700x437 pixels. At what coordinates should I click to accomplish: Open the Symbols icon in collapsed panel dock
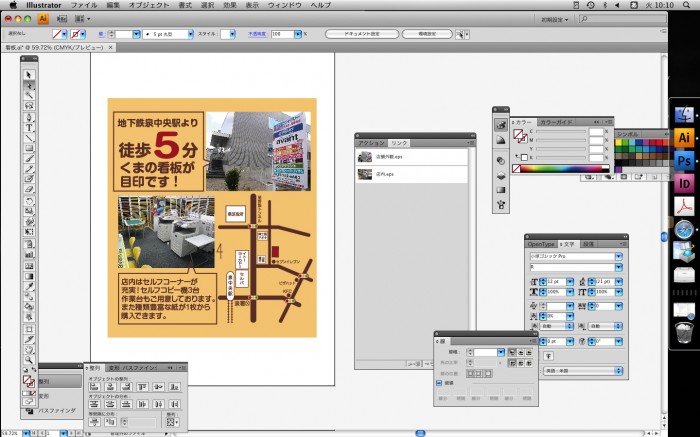point(501,205)
